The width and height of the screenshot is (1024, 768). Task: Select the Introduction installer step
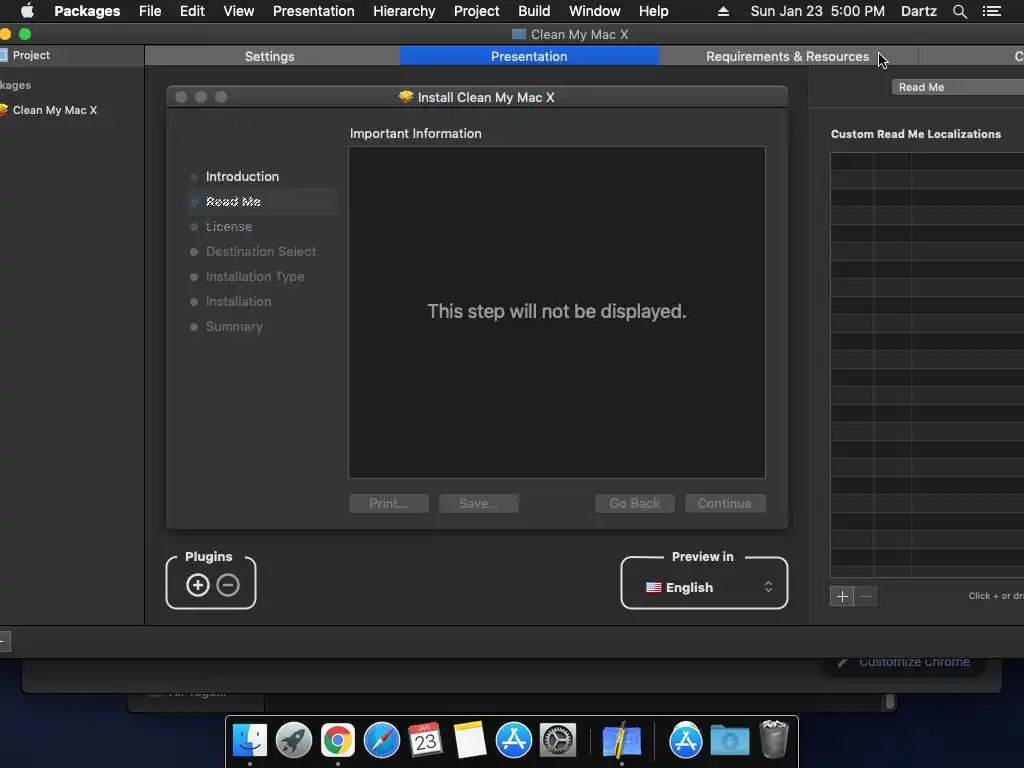[x=242, y=176]
